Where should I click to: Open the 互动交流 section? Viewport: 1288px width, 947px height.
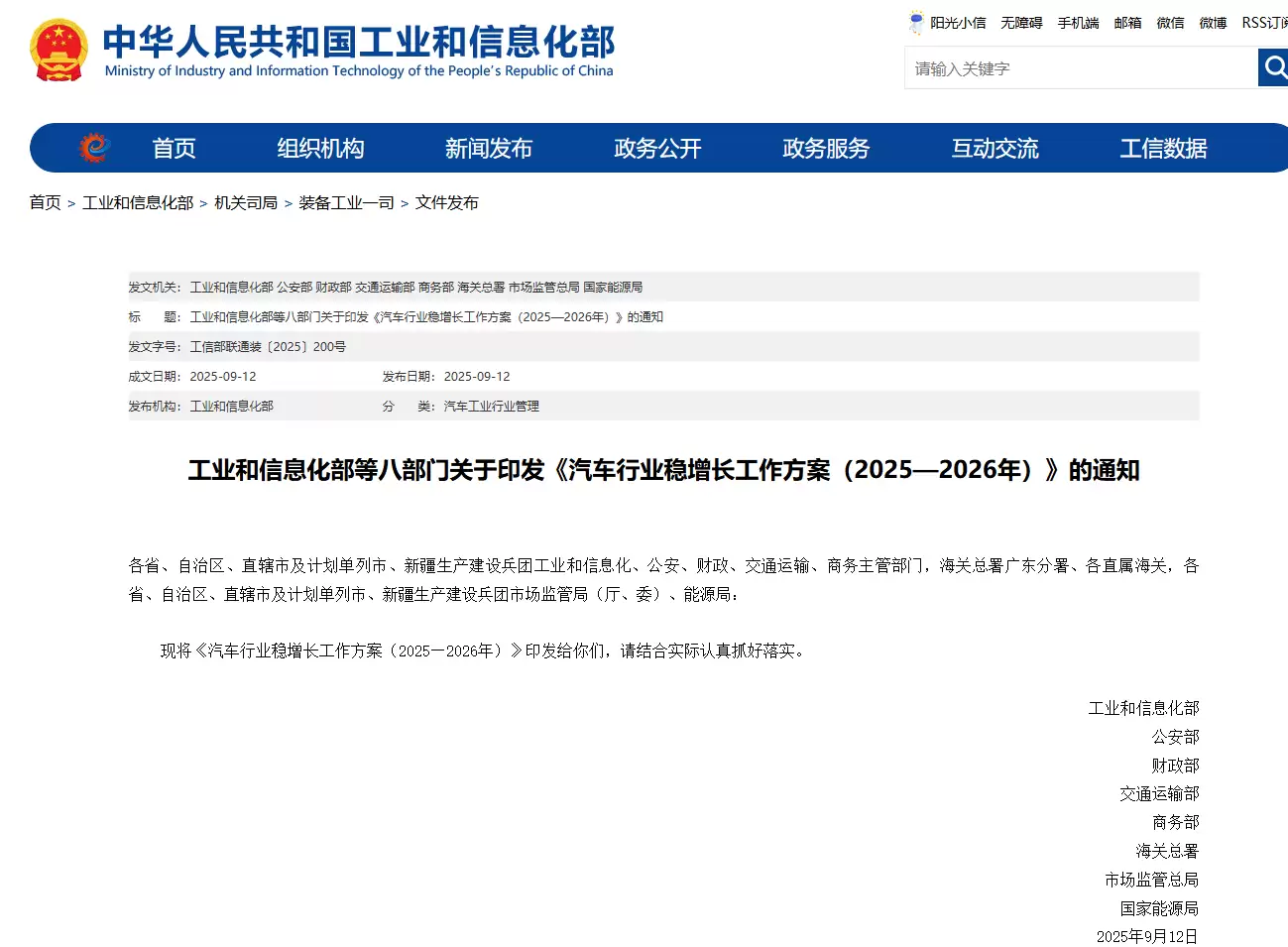[x=995, y=148]
